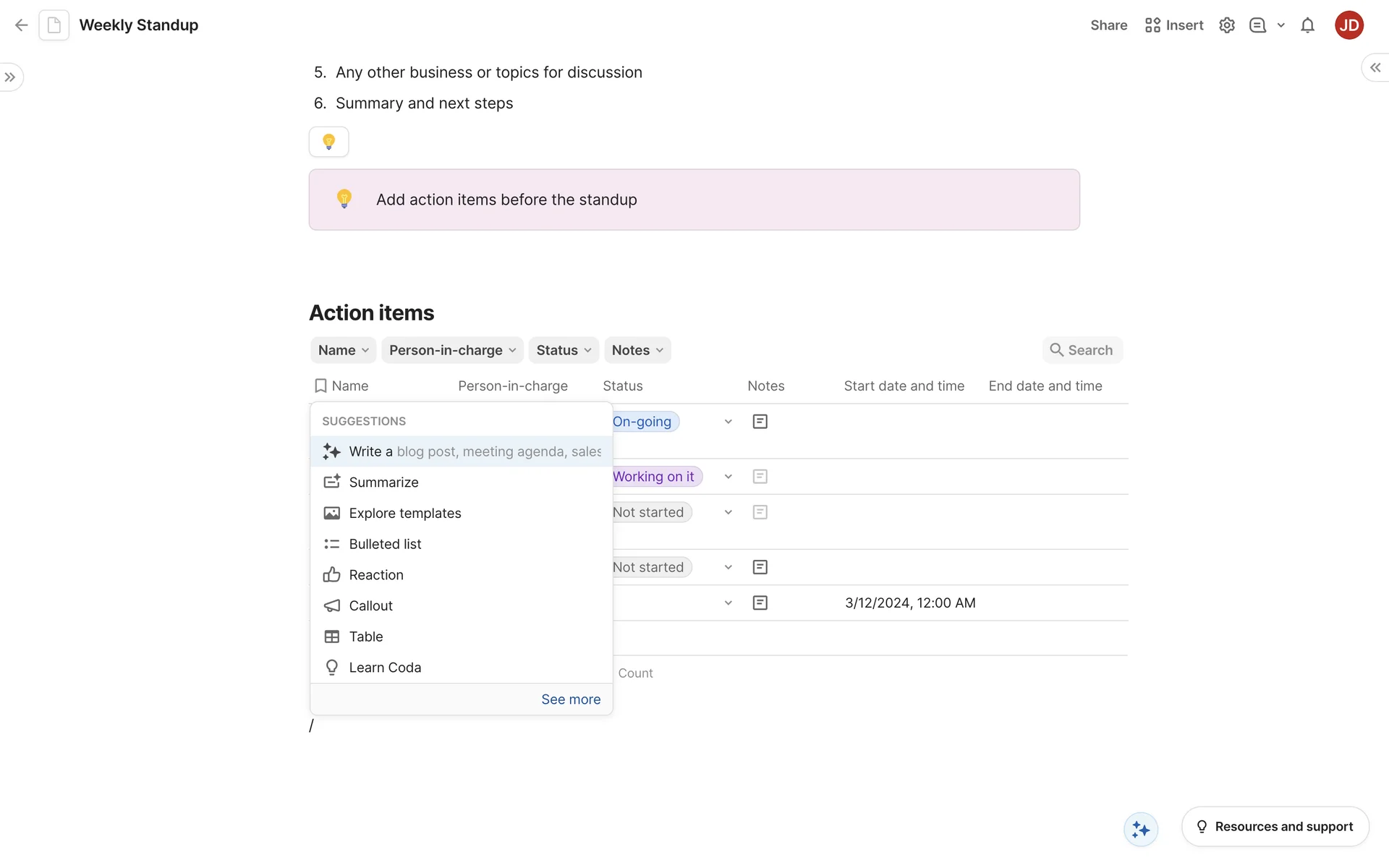Open Resources and support button

point(1275,827)
